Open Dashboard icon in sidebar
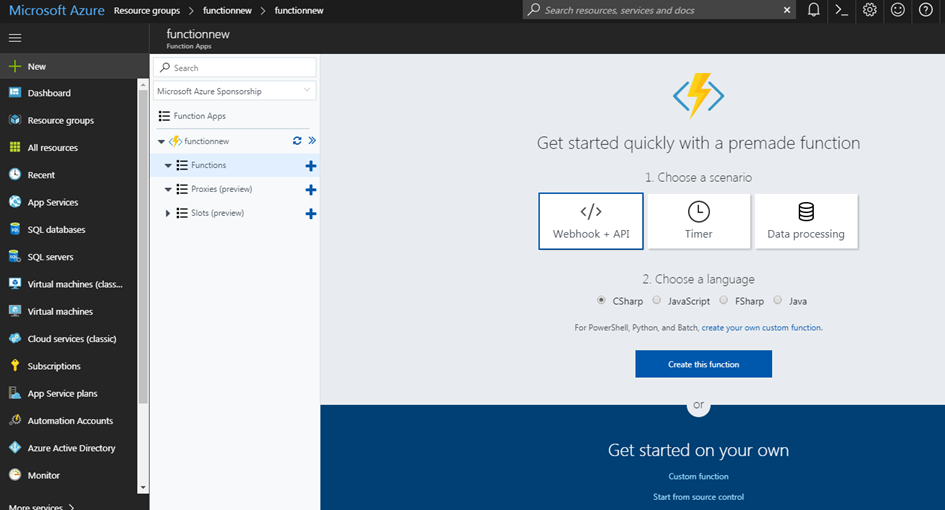 pos(15,92)
